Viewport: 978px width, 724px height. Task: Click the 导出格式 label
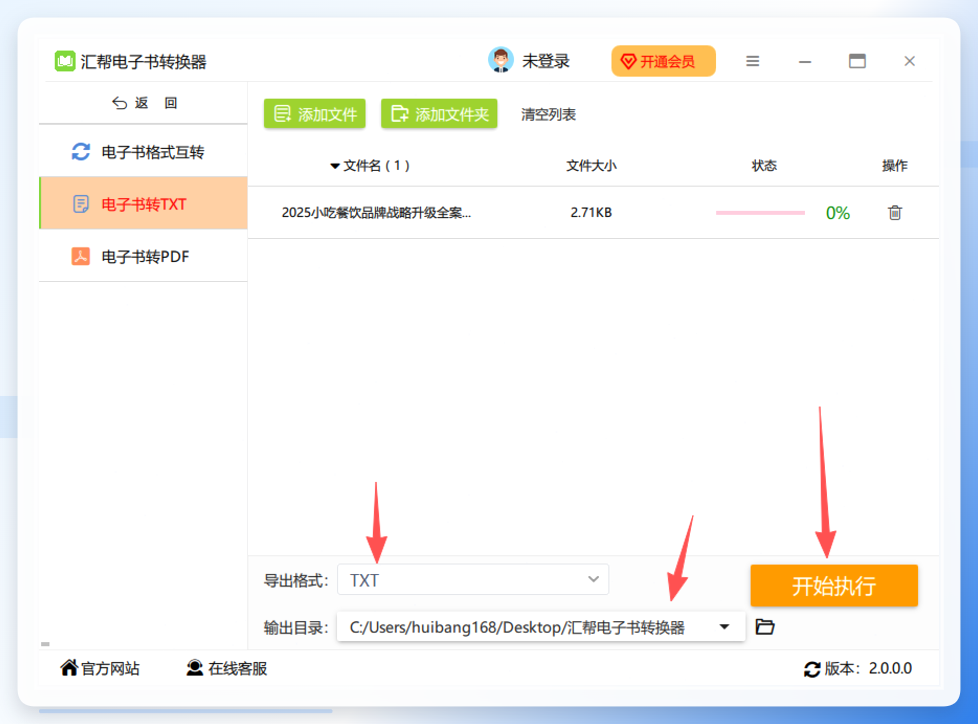296,581
